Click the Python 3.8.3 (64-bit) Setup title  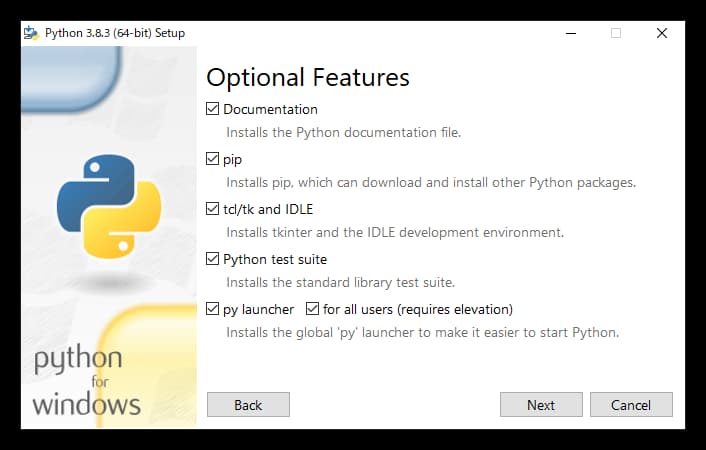(115, 33)
